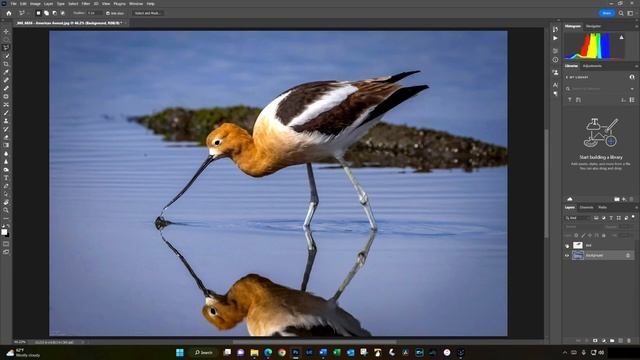Click the Photoshop search magnifier icon
The image size is (640, 360).
coord(621,13)
